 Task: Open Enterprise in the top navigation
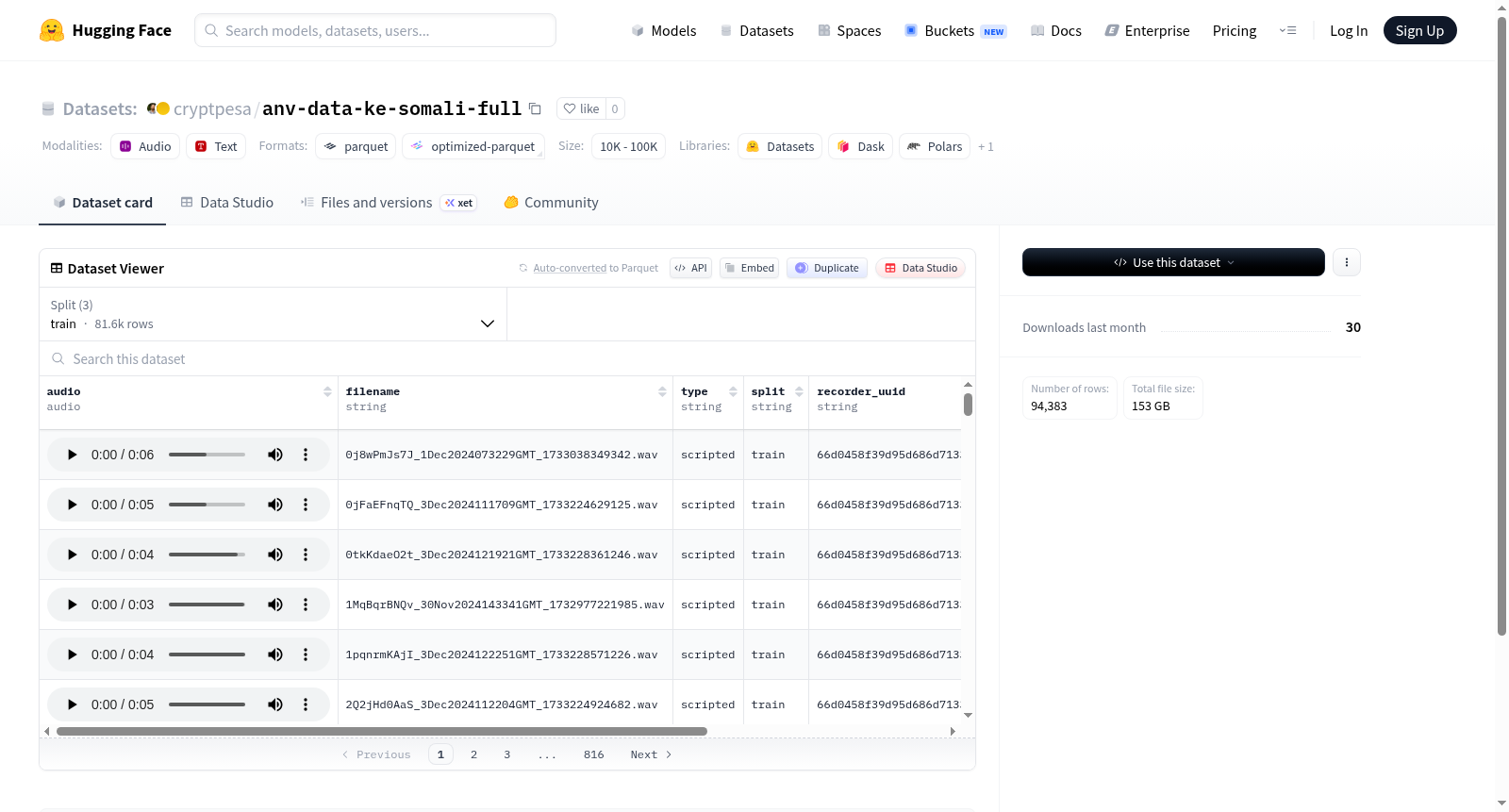1147,31
